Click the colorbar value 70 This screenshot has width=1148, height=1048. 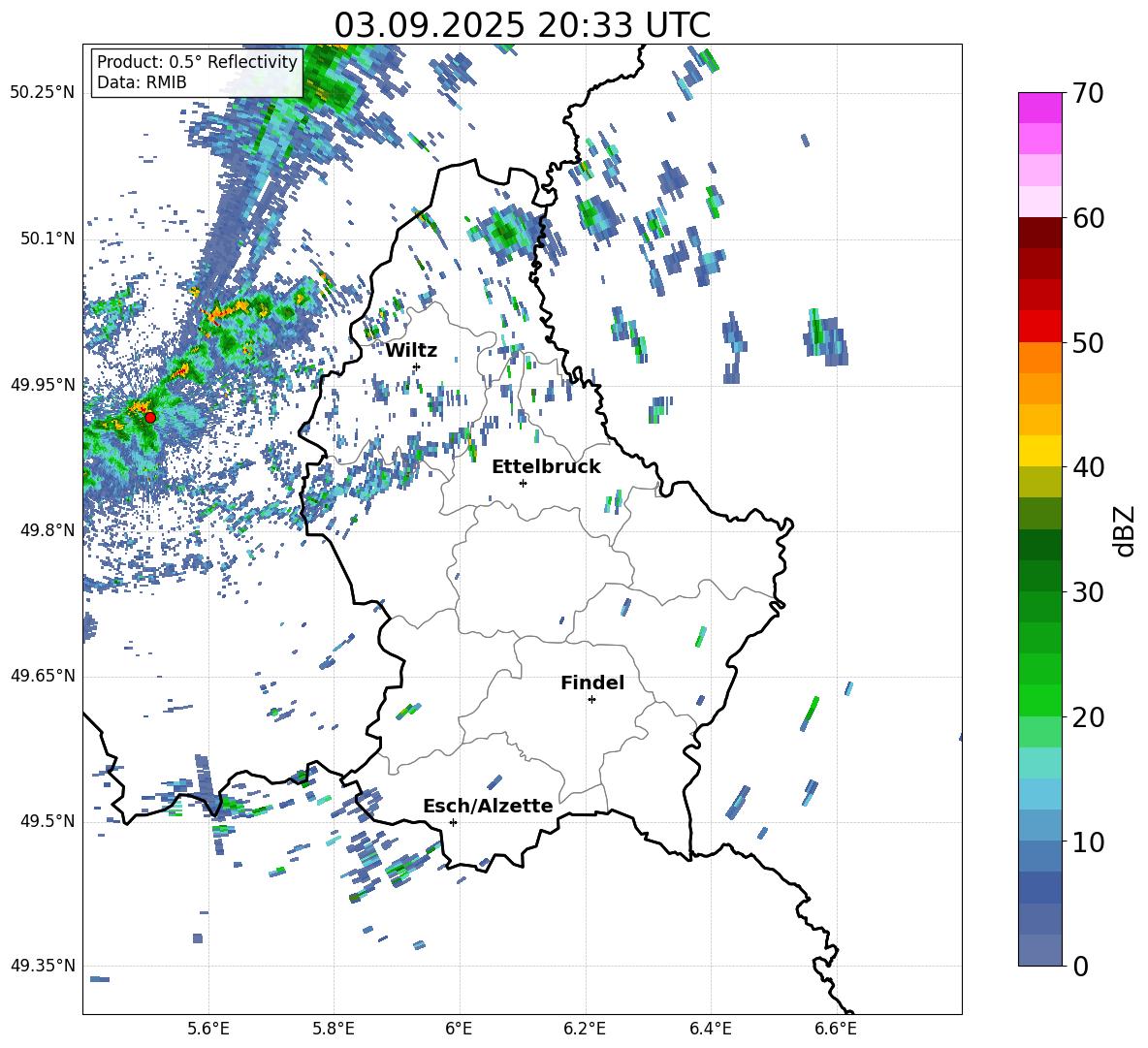(1088, 93)
